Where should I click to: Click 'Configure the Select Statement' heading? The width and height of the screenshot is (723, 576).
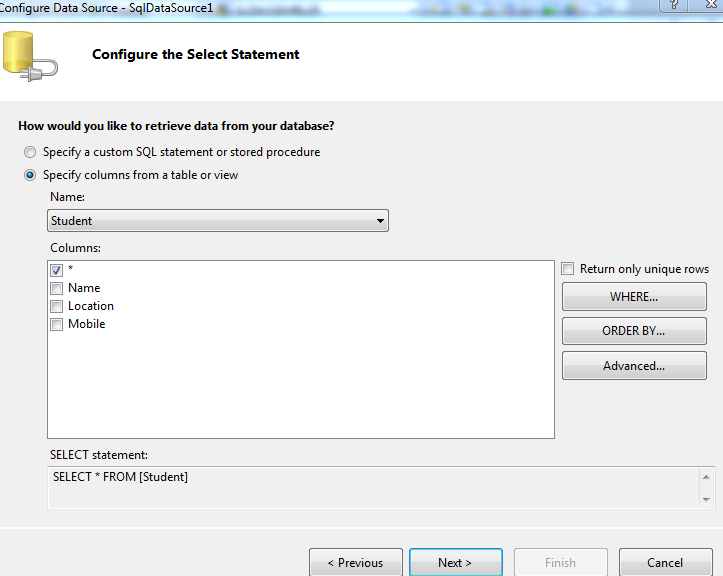coord(196,54)
